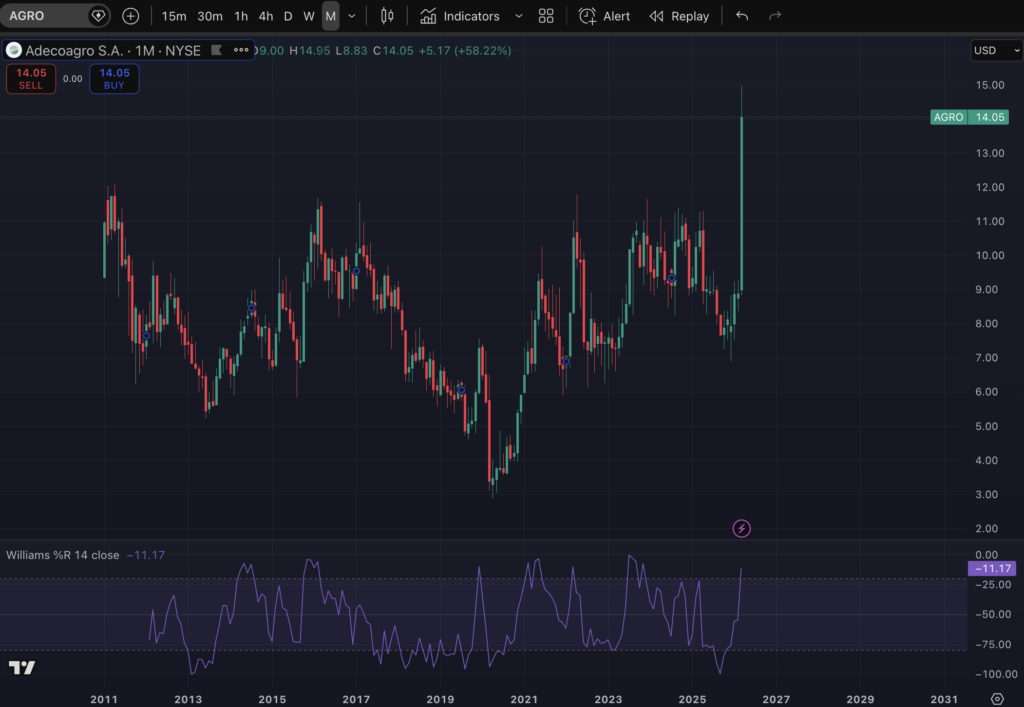1024x707 pixels.
Task: Click the redo arrow icon
Action: pyautogui.click(x=775, y=16)
